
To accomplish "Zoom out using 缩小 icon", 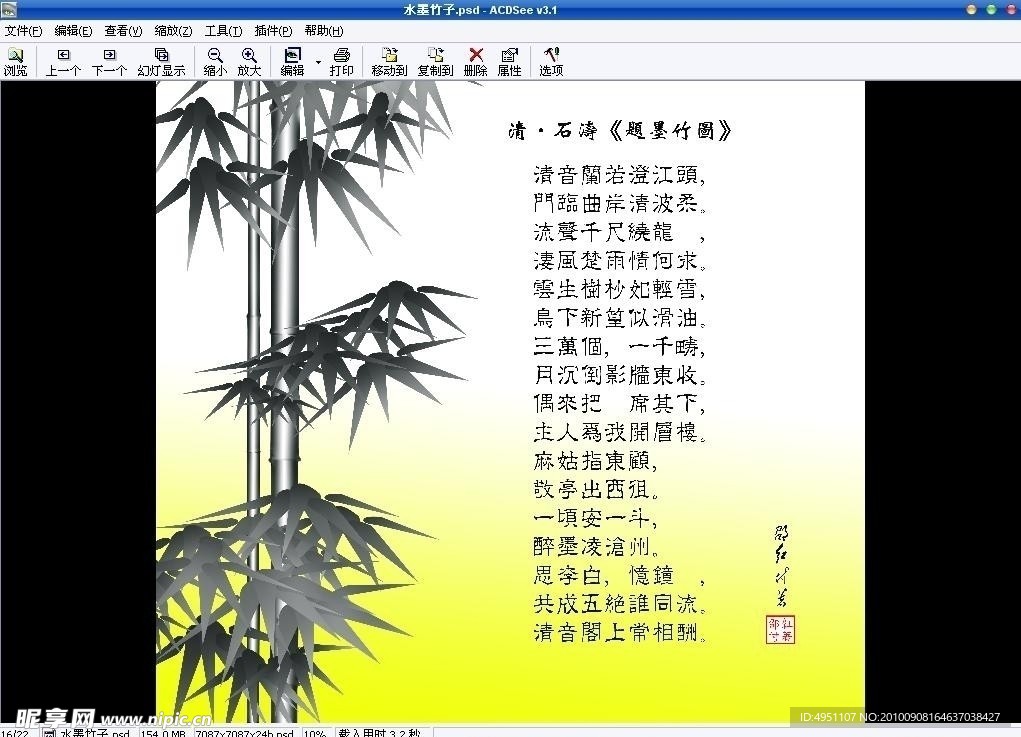I will tap(215, 62).
